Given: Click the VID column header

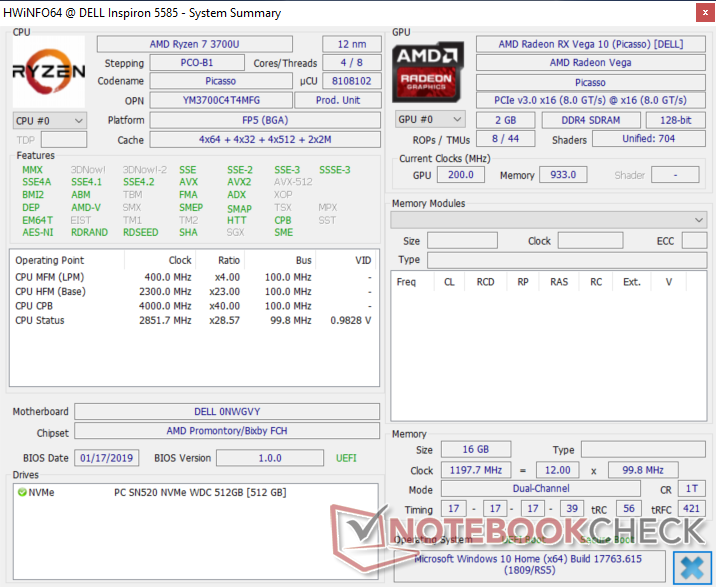Looking at the screenshot, I should click(346, 260).
